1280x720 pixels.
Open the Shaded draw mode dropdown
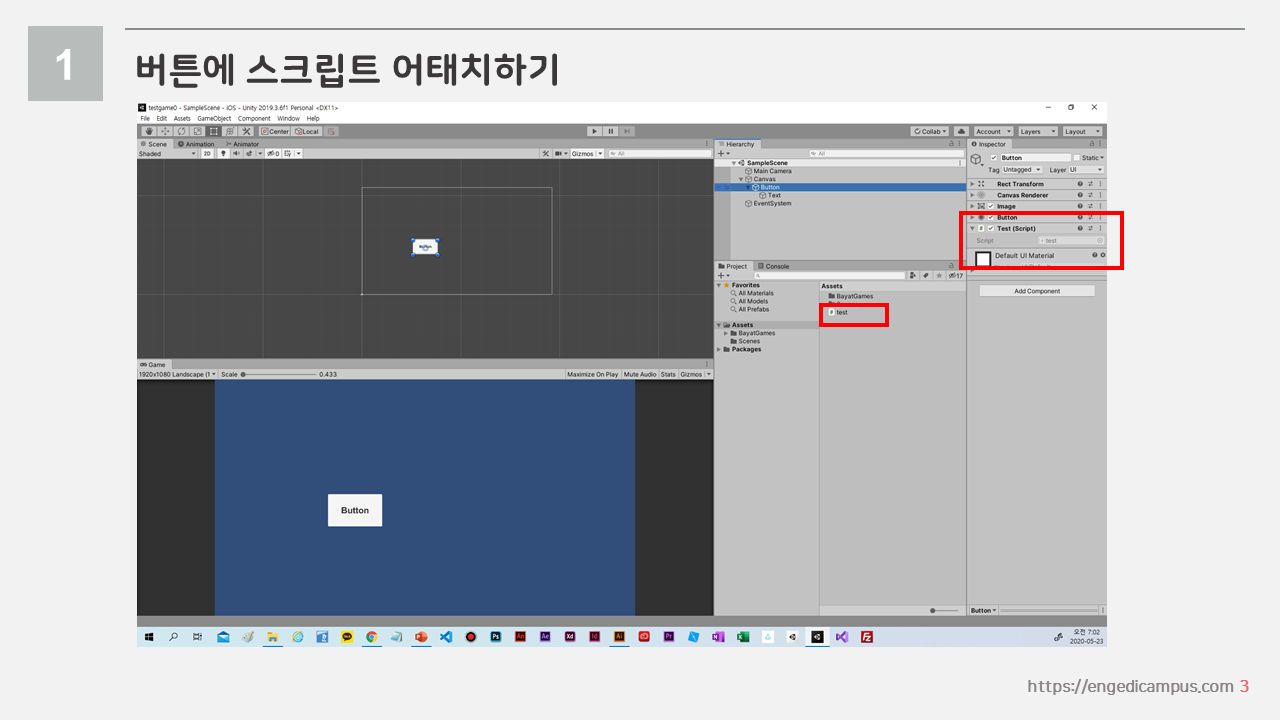168,153
